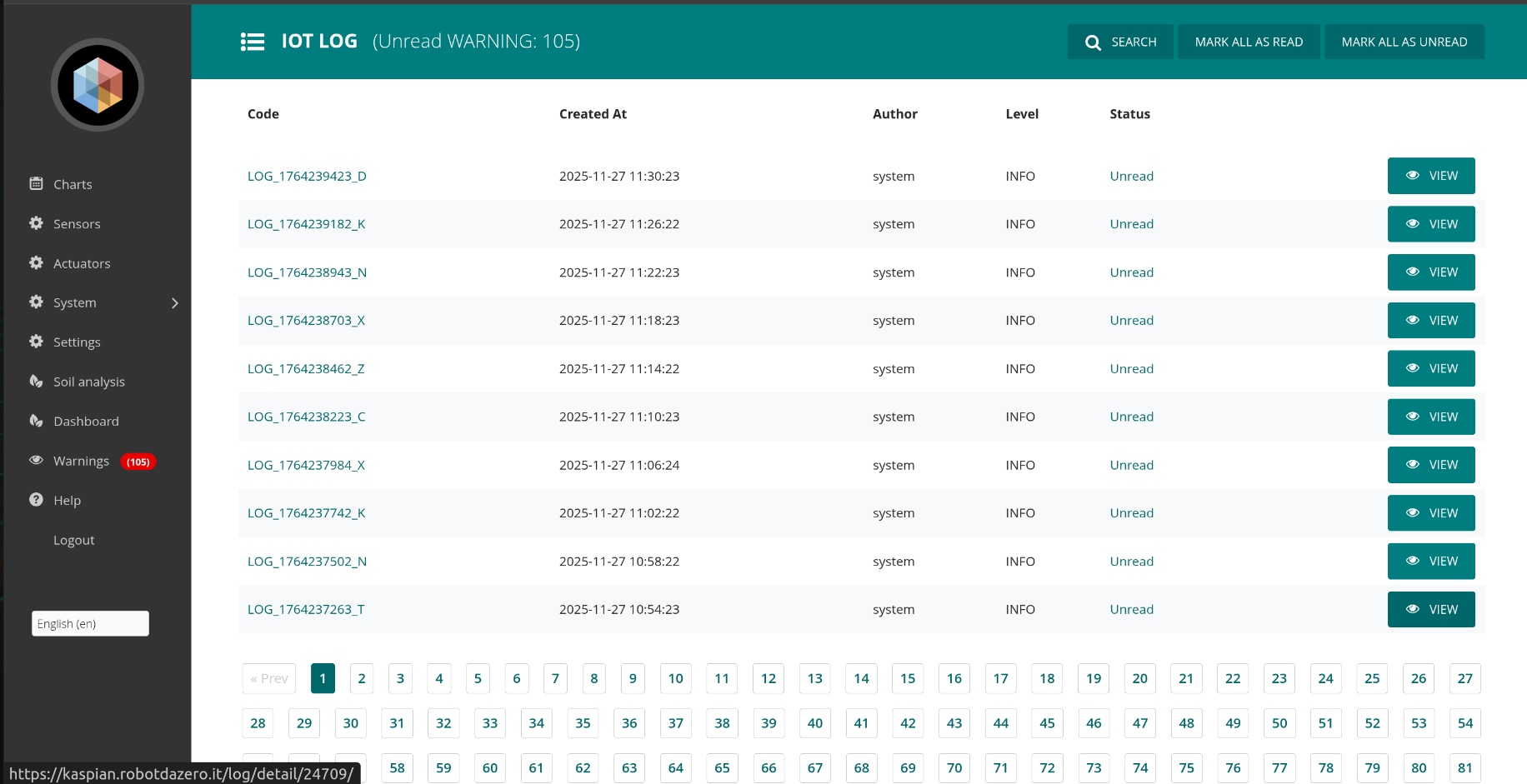Viewport: 1527px width, 784px height.
Task: Click the magnifier icon in Search button
Action: [1093, 42]
